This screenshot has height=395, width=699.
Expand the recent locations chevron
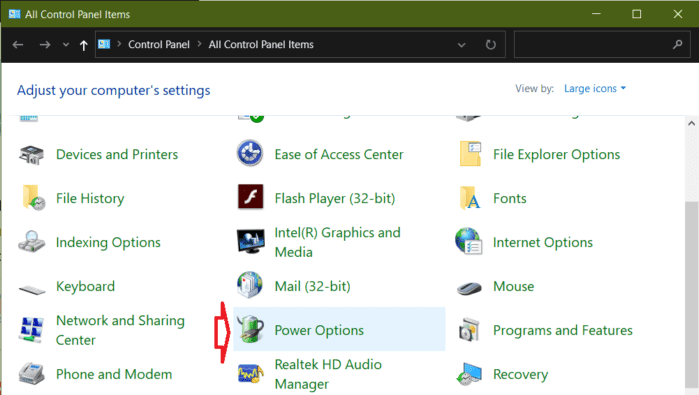point(66,45)
